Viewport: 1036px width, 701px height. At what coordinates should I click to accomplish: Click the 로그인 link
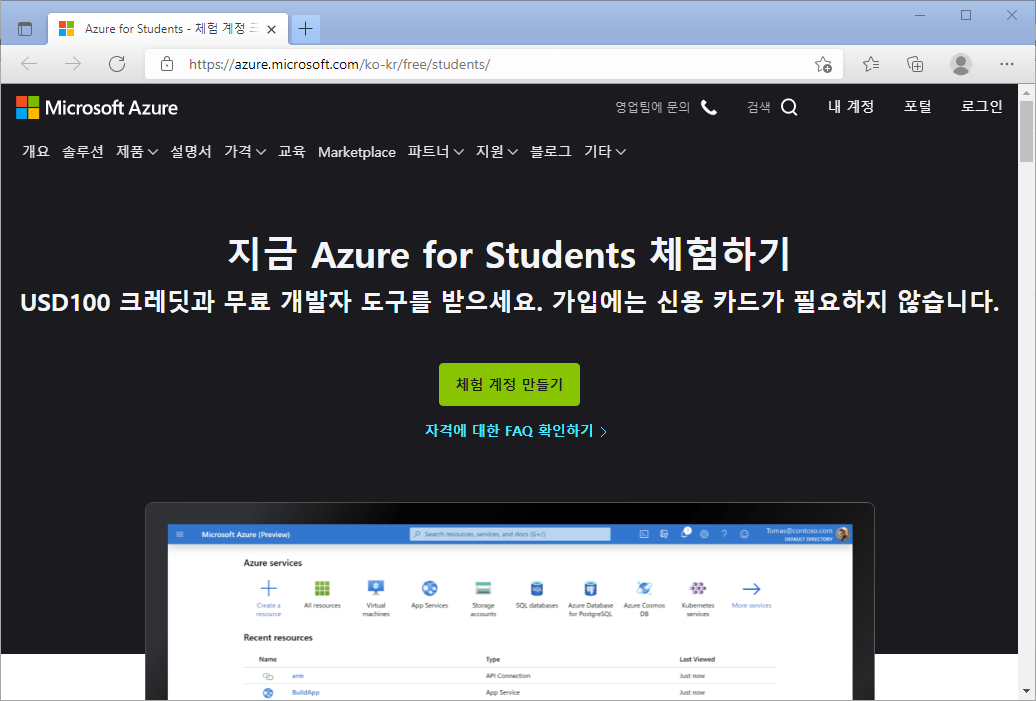pos(981,106)
